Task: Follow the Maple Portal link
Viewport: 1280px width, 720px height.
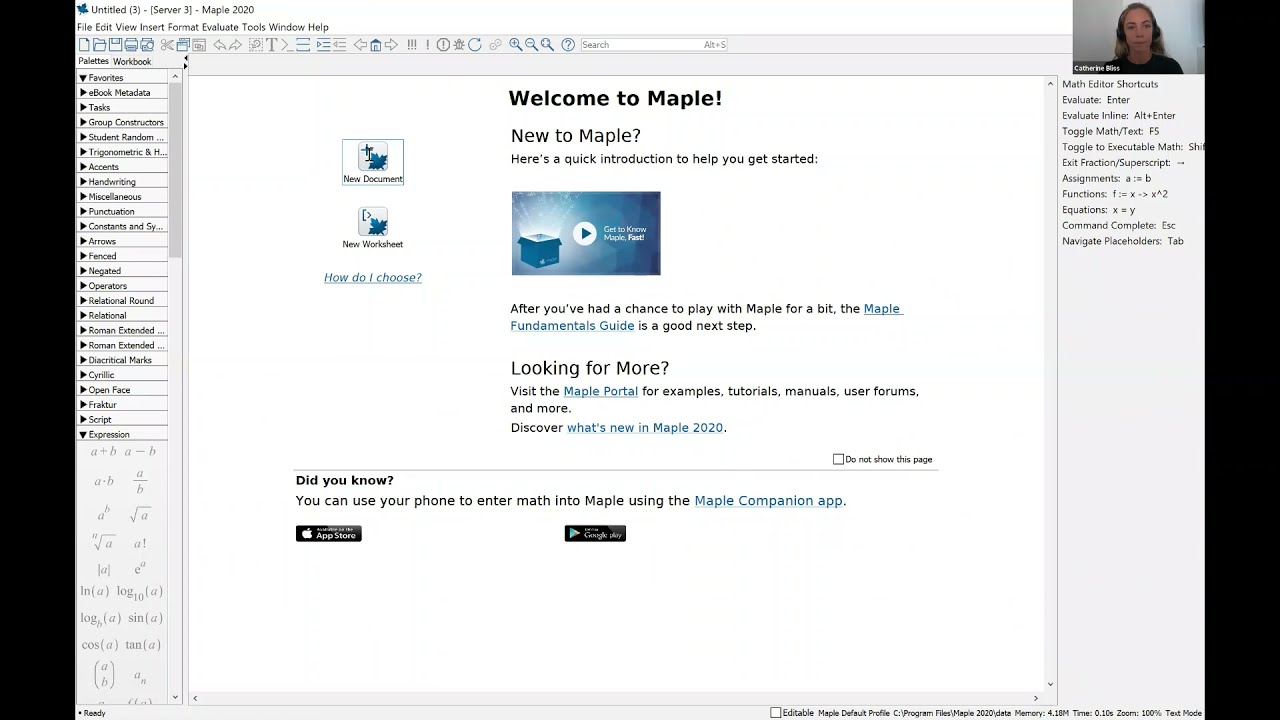Action: tap(600, 391)
